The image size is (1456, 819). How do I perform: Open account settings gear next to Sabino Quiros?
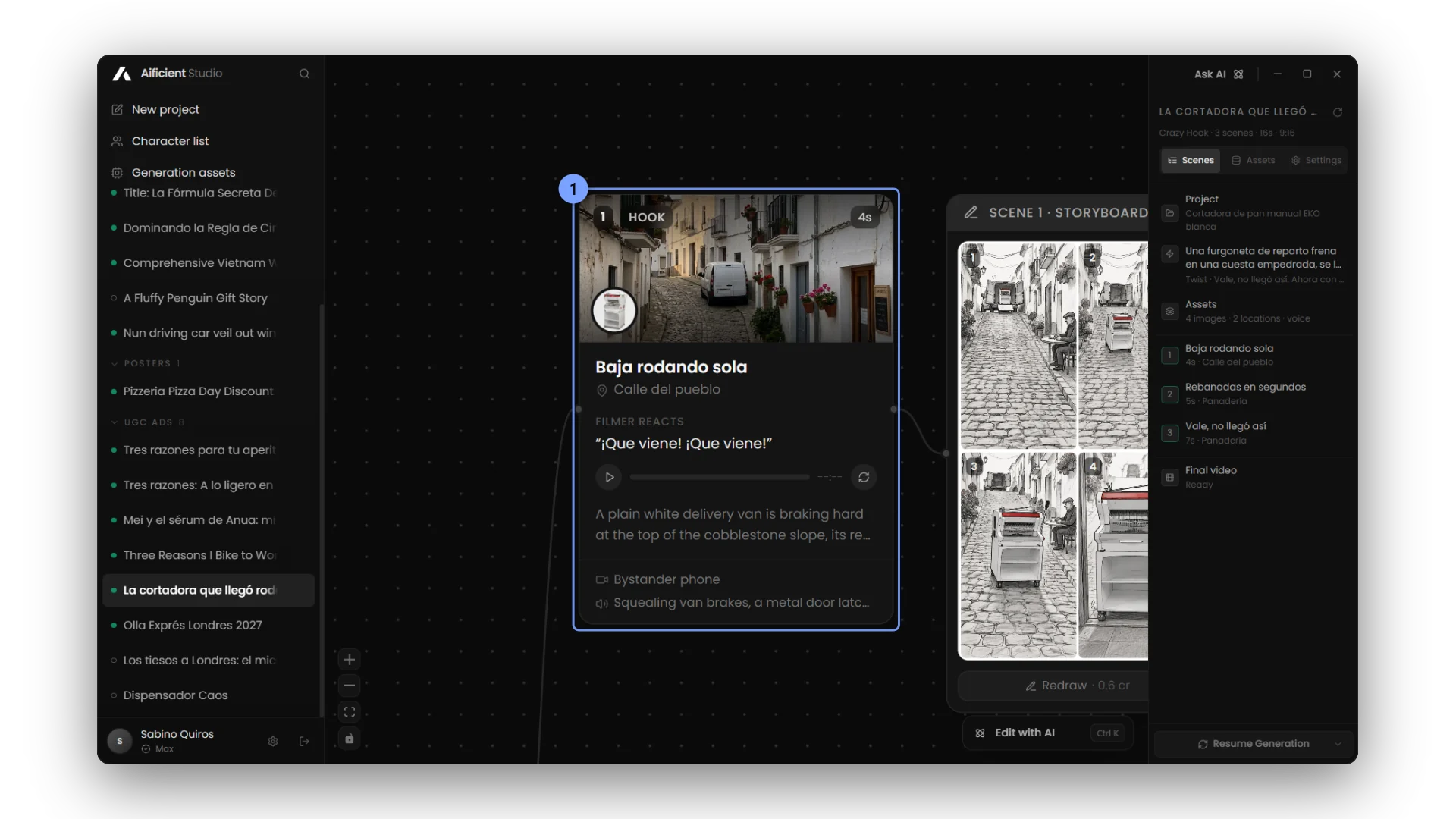tap(273, 742)
